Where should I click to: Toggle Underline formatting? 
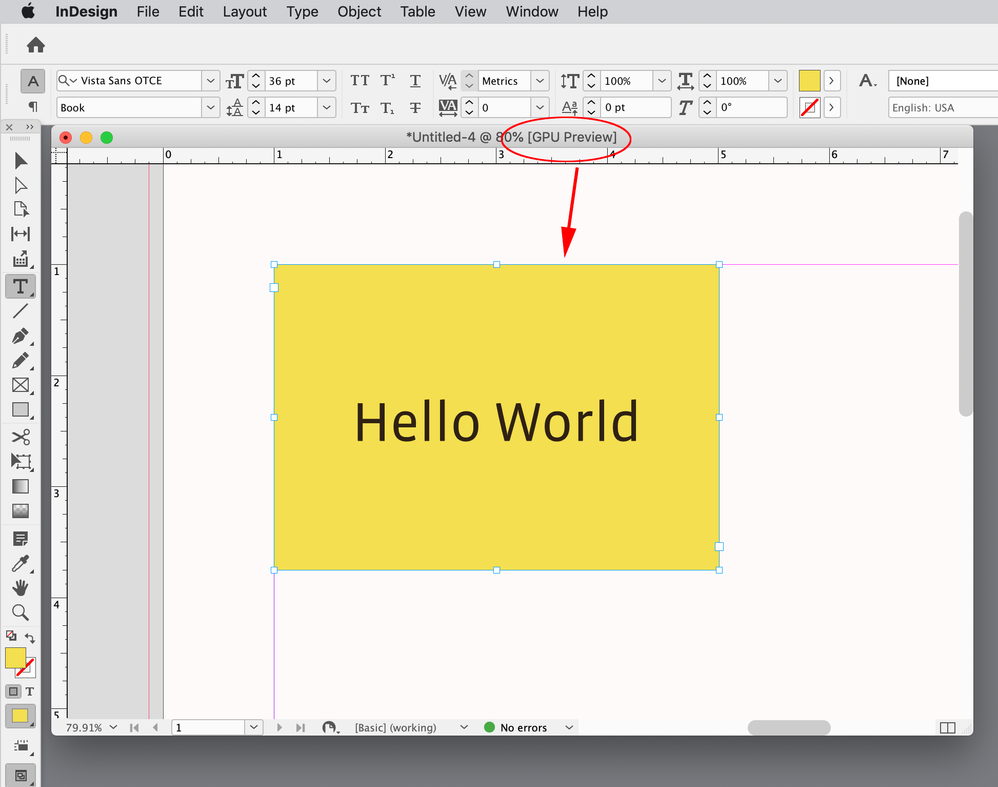point(415,80)
